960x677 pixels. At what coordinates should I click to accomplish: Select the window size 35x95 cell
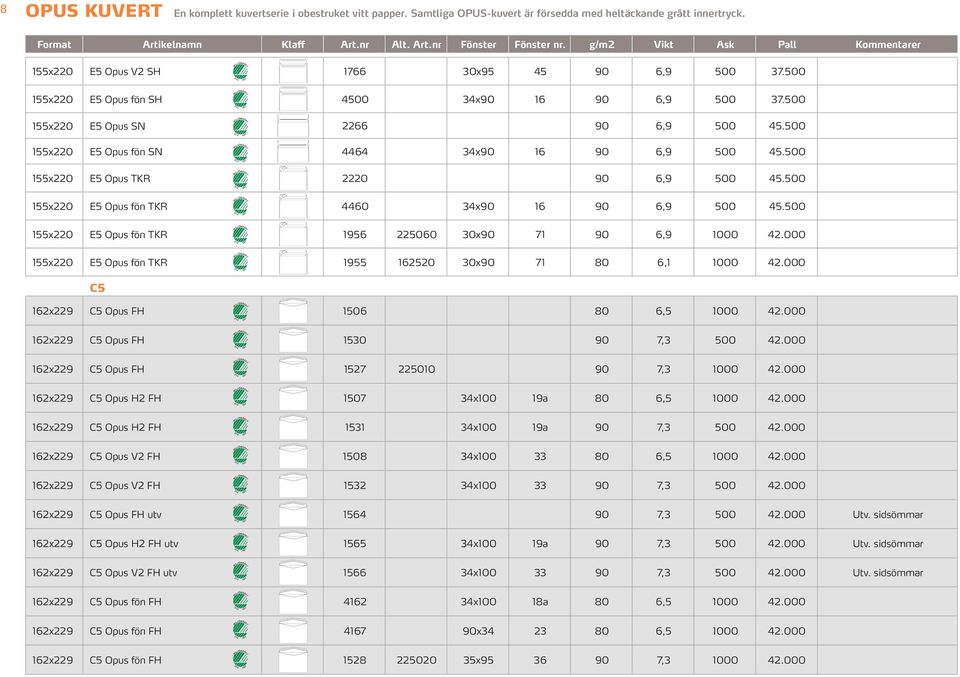tap(478, 660)
